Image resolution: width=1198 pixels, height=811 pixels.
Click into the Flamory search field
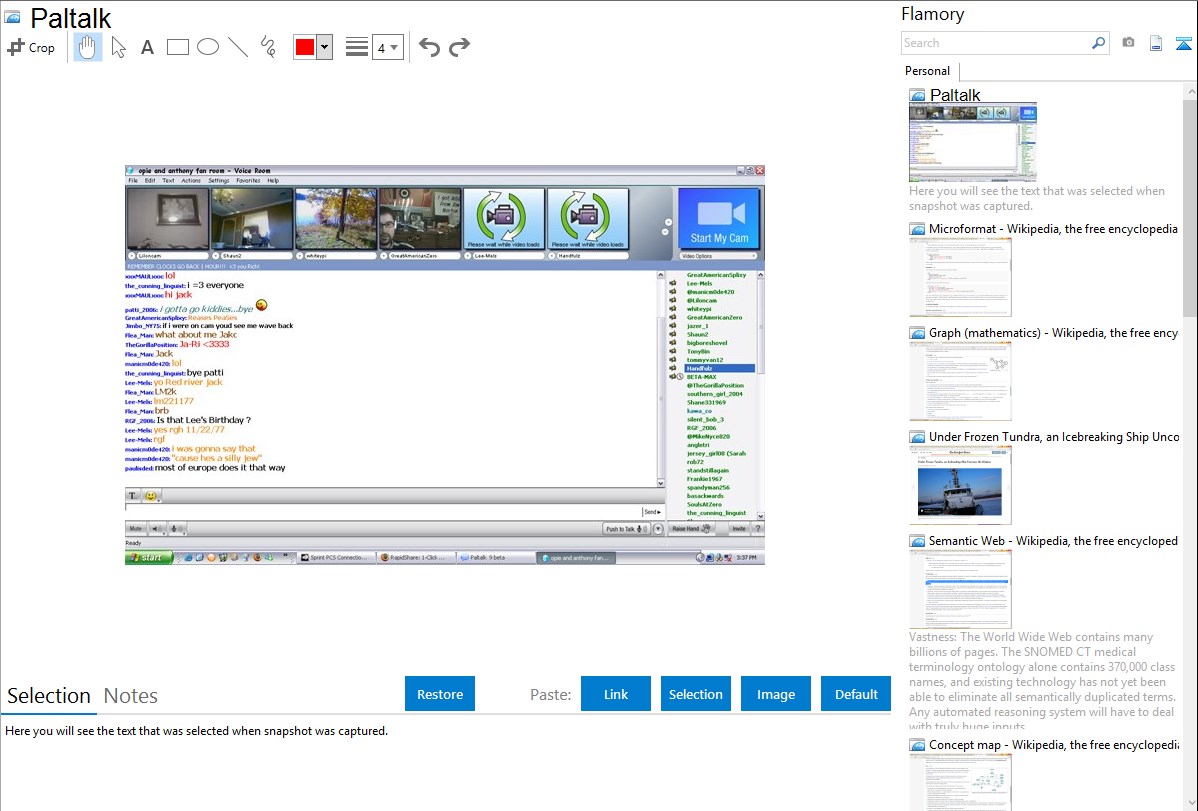tap(995, 43)
